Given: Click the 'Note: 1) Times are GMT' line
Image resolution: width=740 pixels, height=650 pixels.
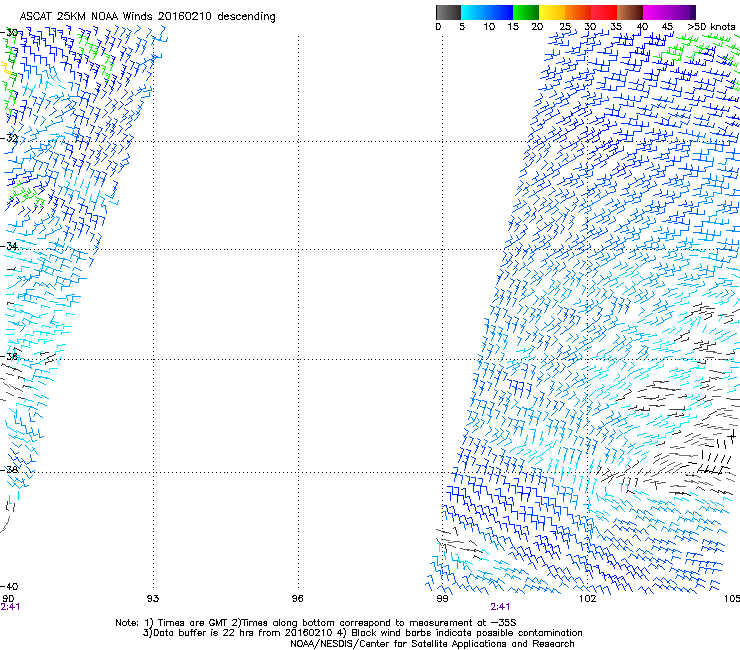Looking at the screenshot, I should pyautogui.click(x=316, y=623).
